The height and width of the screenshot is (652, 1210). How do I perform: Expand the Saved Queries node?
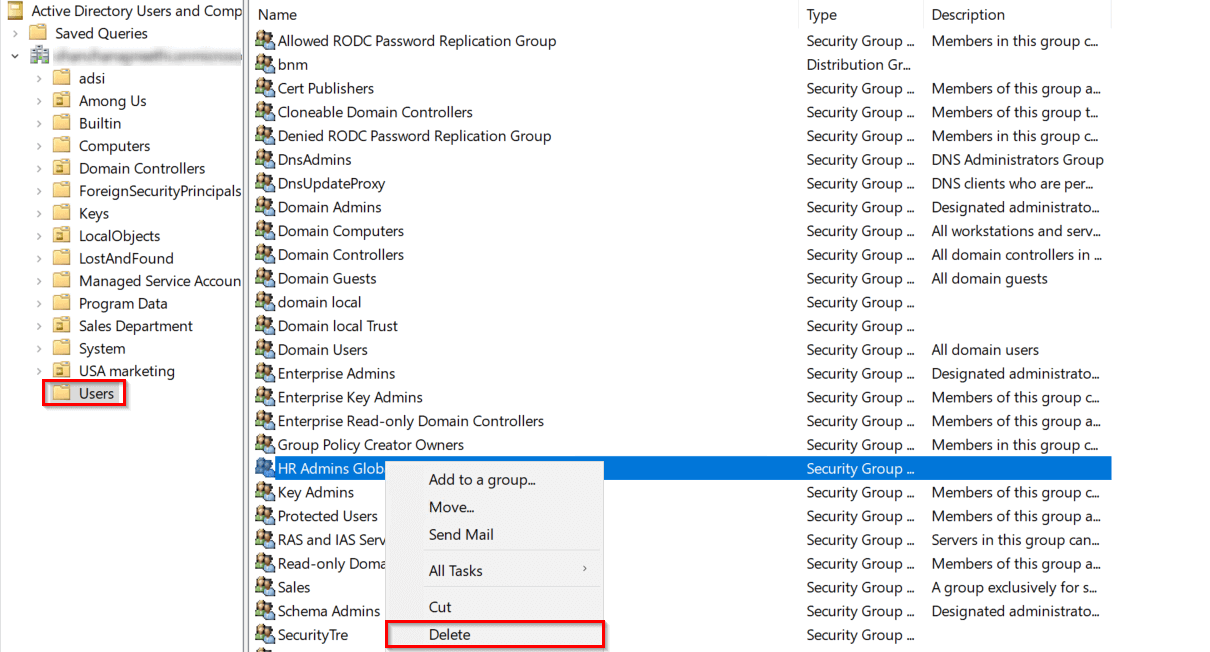click(16, 32)
